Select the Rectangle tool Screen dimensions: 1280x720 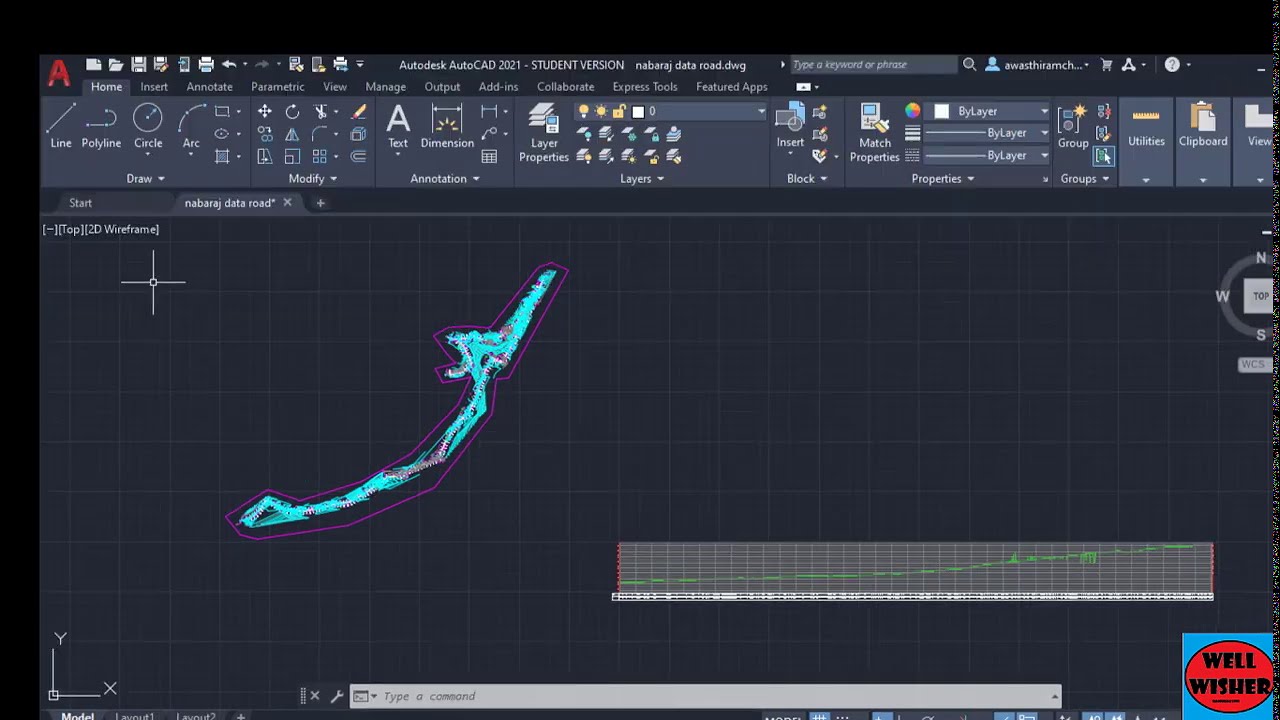222,111
